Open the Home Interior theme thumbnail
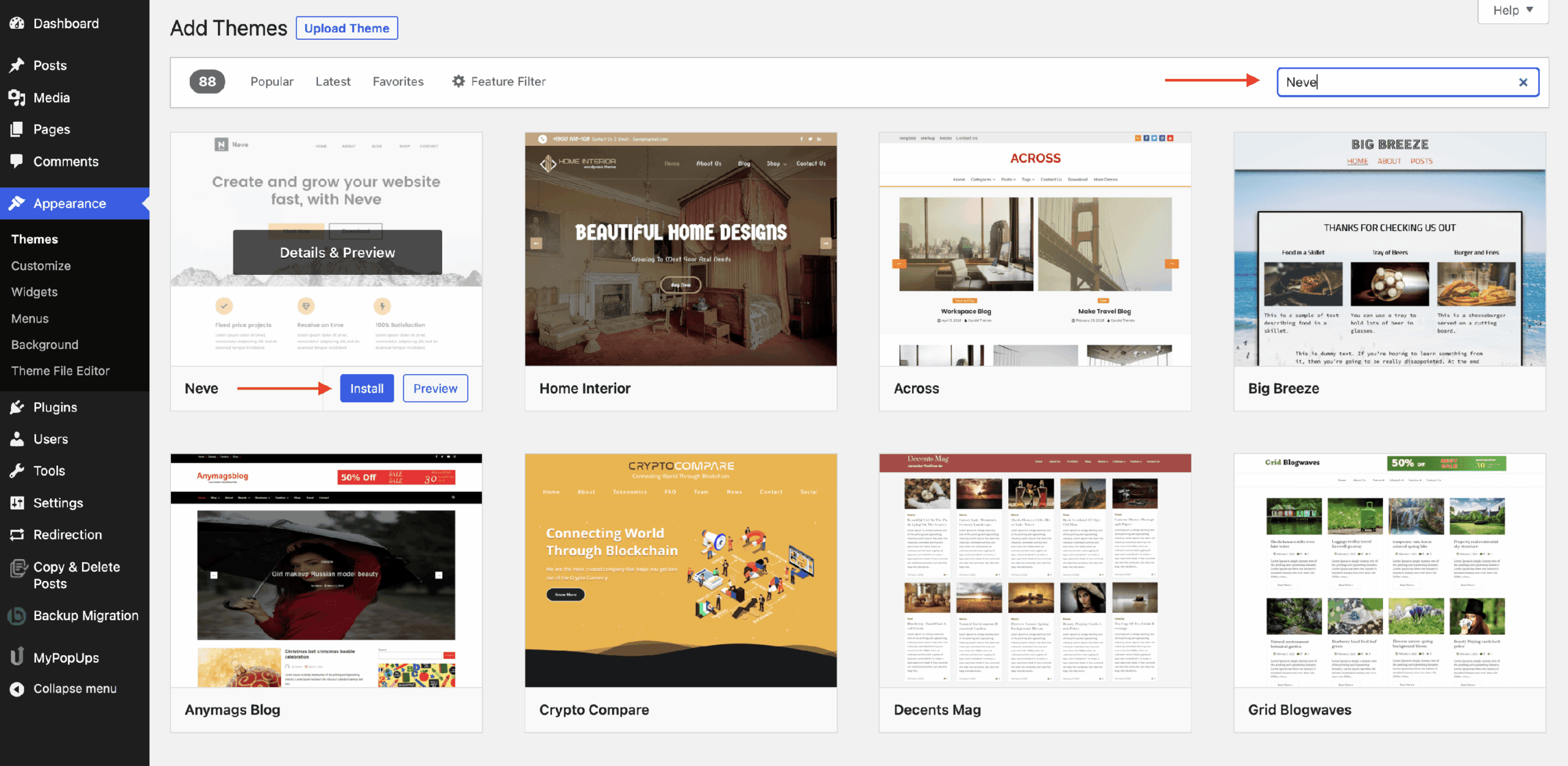The height and width of the screenshot is (766, 1568). 680,249
